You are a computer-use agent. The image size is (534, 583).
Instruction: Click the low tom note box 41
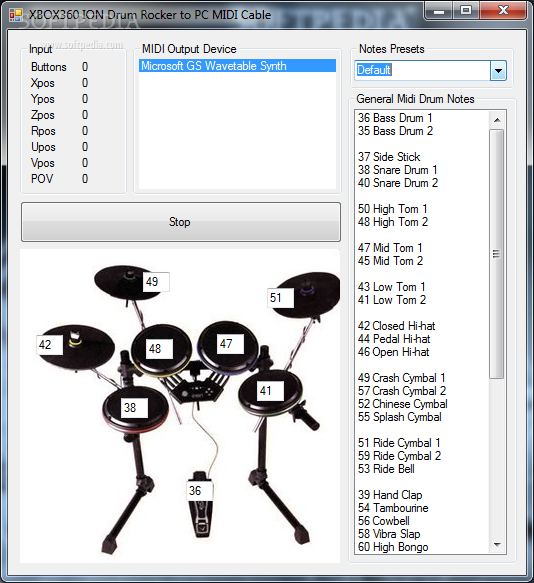(270, 391)
